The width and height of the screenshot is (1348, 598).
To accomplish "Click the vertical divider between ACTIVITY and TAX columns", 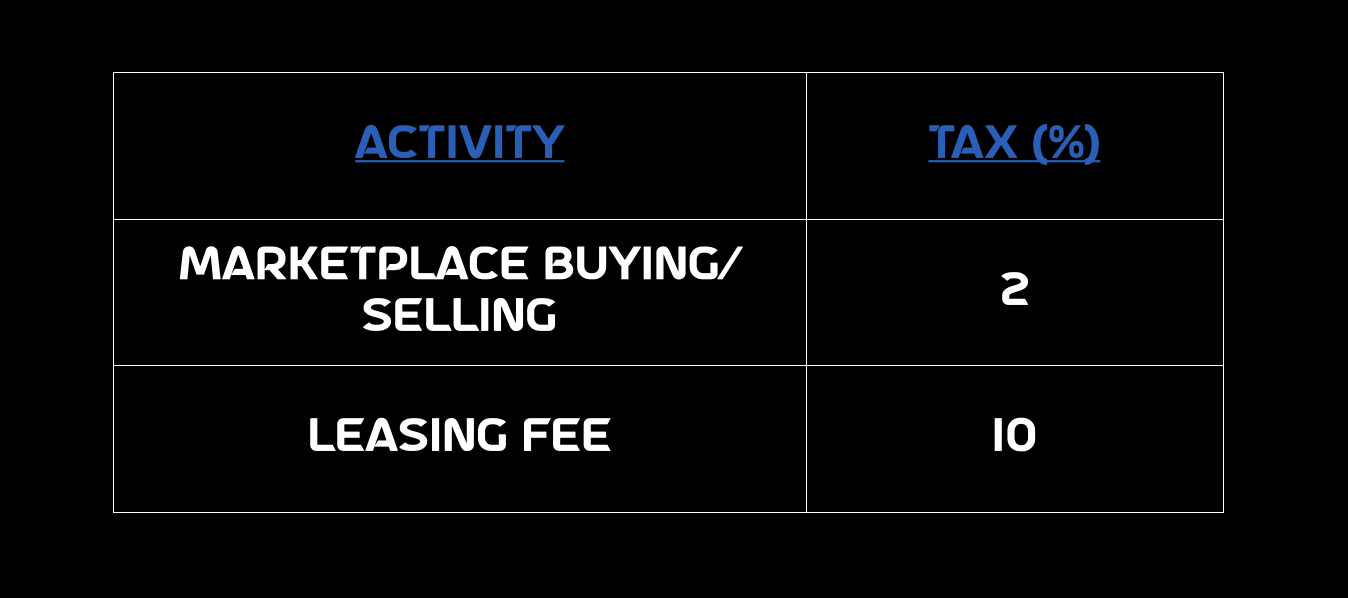I will tap(806, 292).
